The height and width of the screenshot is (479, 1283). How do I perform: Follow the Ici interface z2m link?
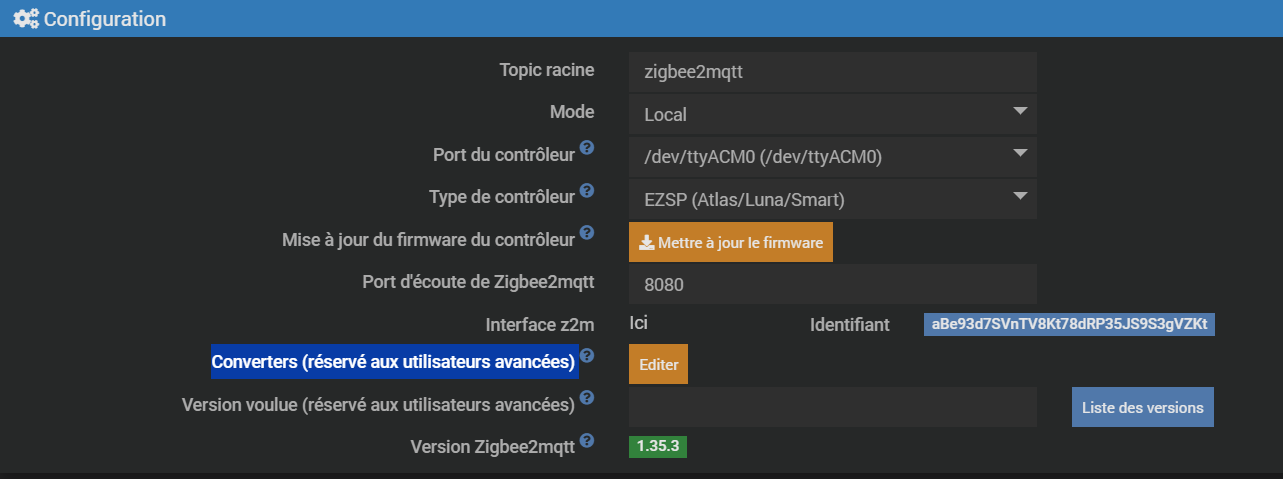click(x=639, y=323)
